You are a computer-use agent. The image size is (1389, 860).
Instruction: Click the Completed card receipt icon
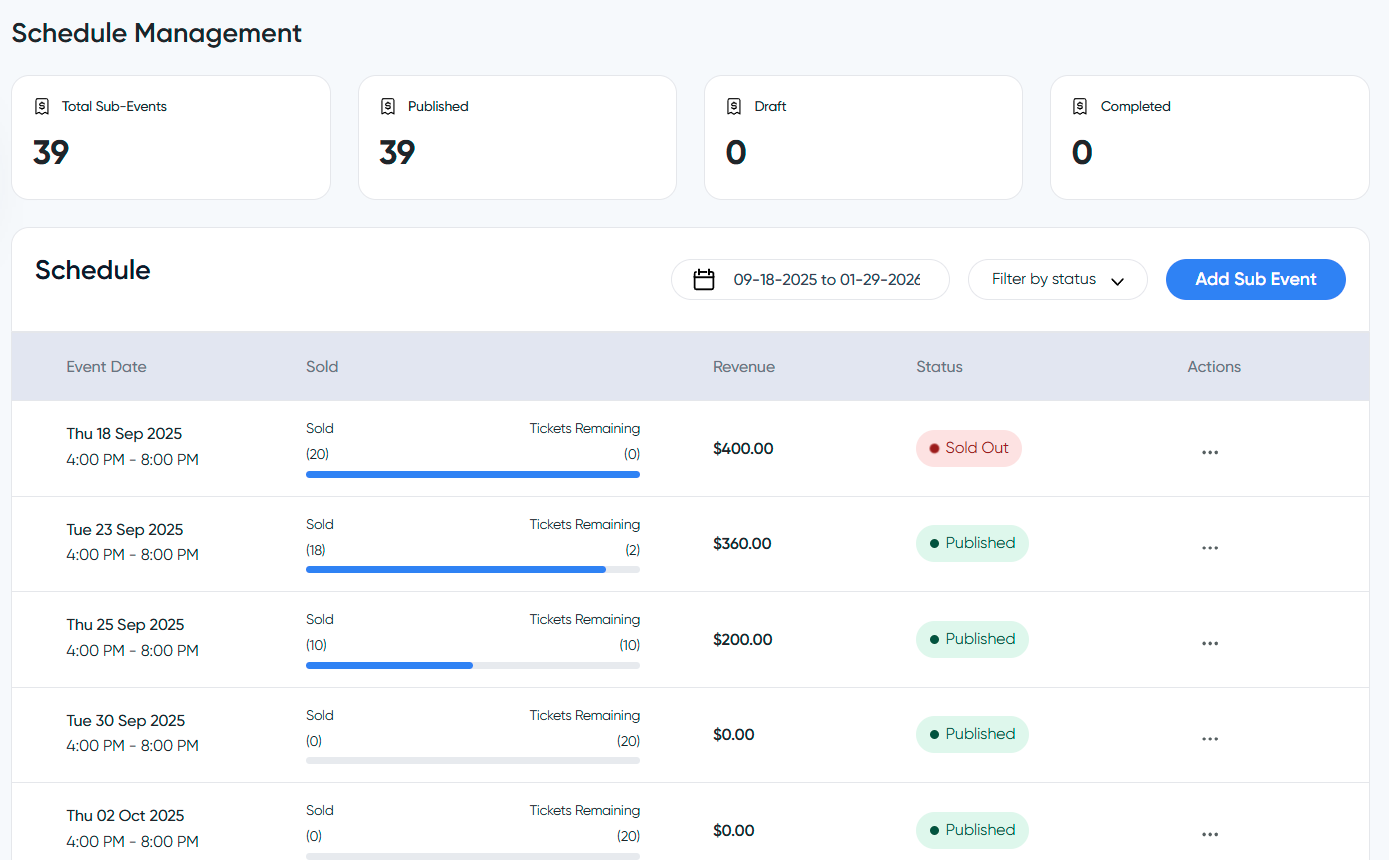[x=1080, y=106]
